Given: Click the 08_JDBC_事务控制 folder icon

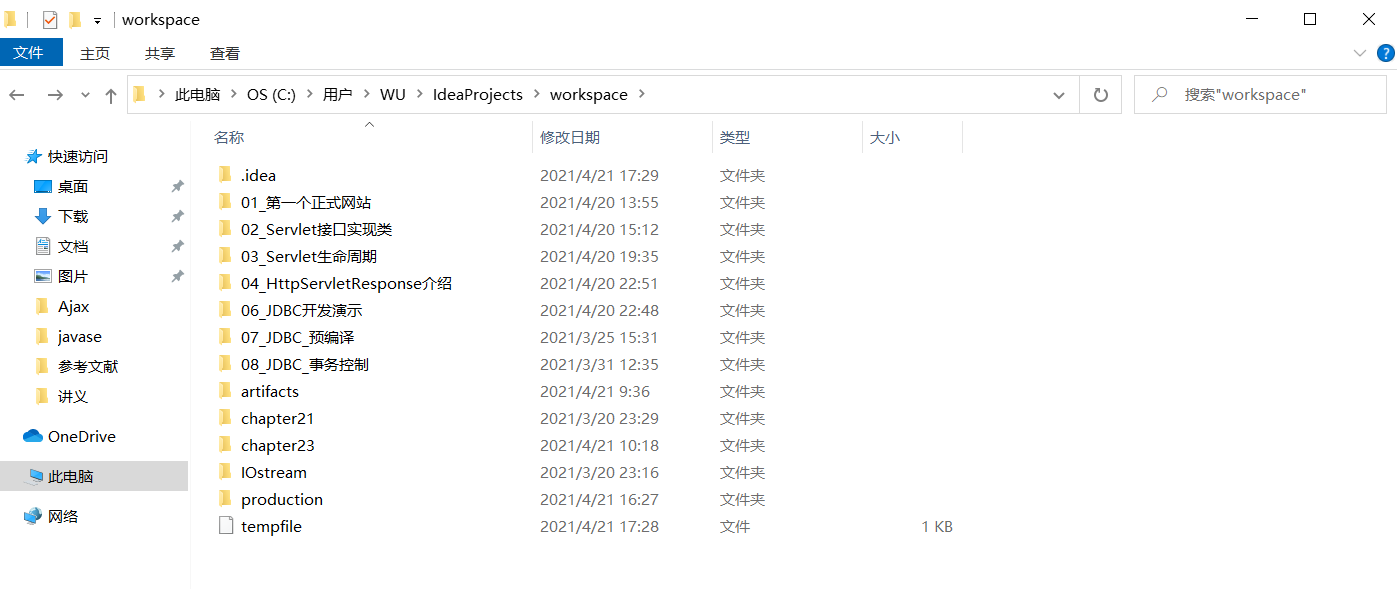Looking at the screenshot, I should (225, 364).
